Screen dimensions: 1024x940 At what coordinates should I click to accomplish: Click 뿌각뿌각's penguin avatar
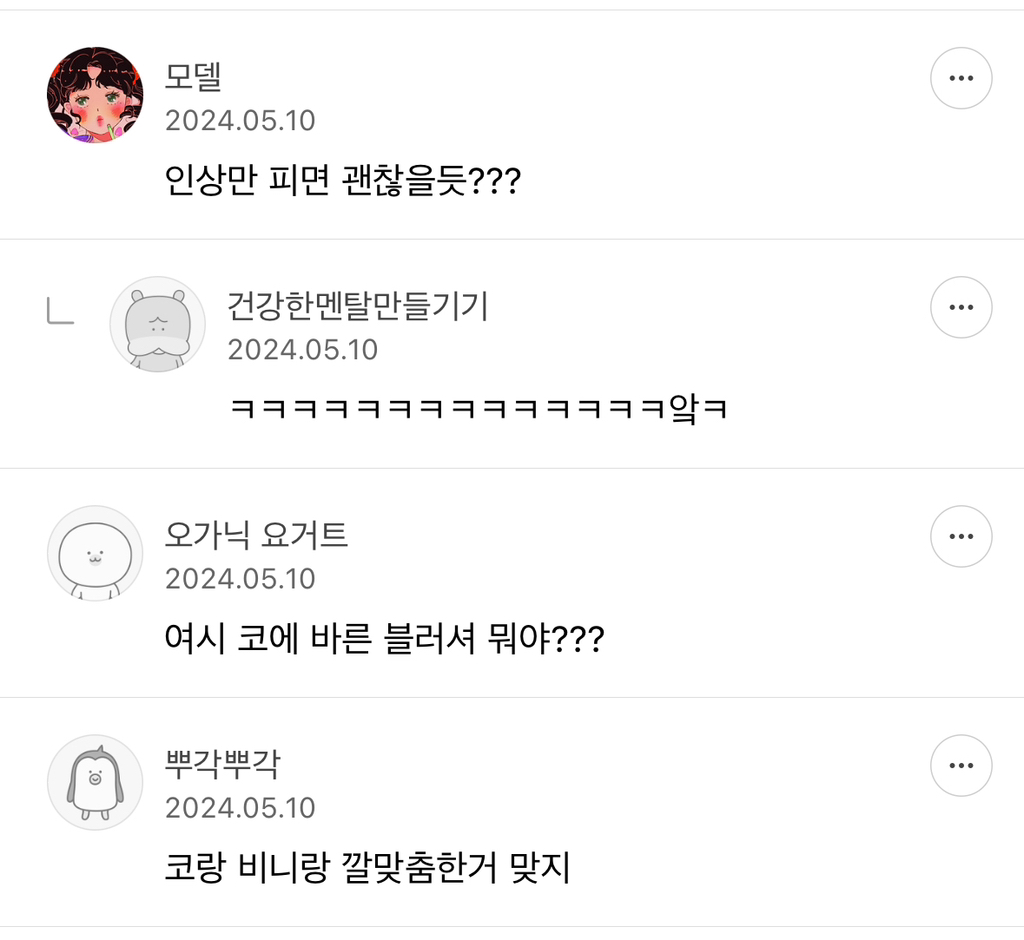pyautogui.click(x=95, y=782)
